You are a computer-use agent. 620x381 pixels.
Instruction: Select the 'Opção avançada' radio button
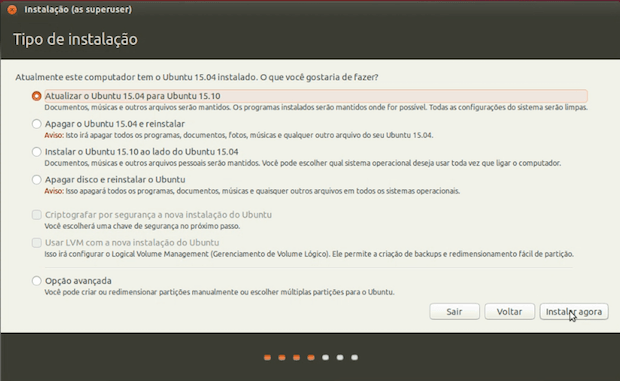[36, 281]
